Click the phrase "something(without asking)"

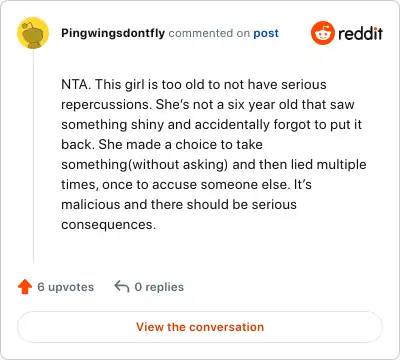[x=145, y=165]
